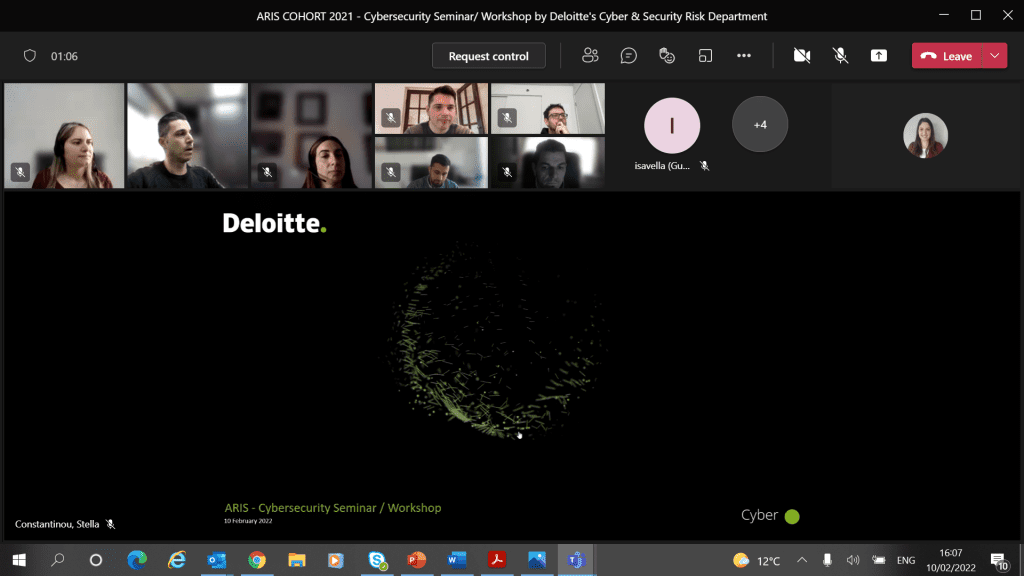Open the More actions ellipsis
Image resolution: width=1024 pixels, height=576 pixels.
pos(744,56)
